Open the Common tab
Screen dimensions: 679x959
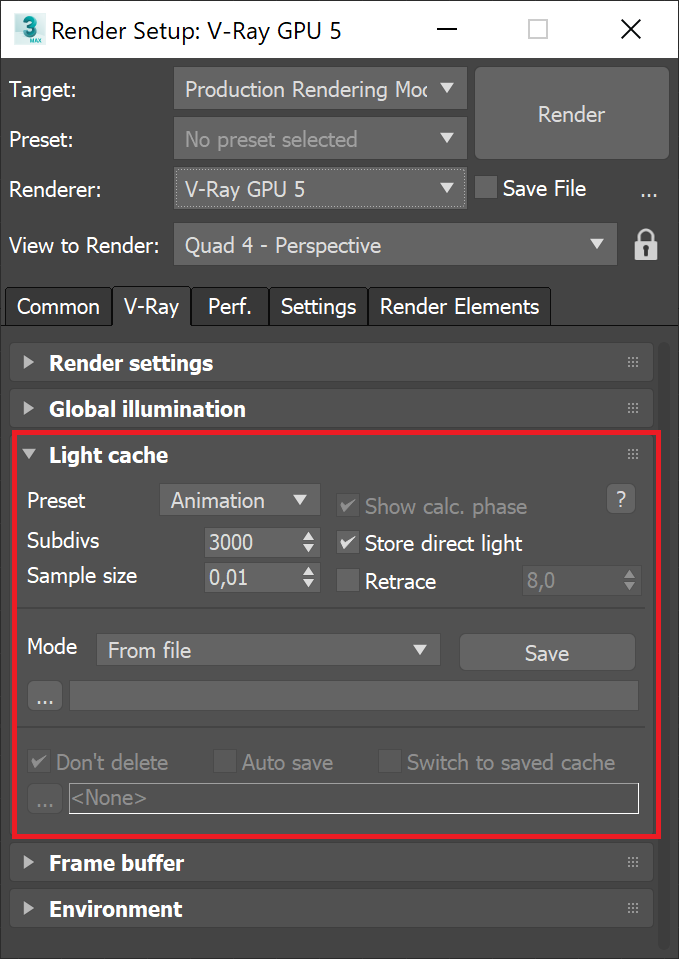tap(57, 306)
